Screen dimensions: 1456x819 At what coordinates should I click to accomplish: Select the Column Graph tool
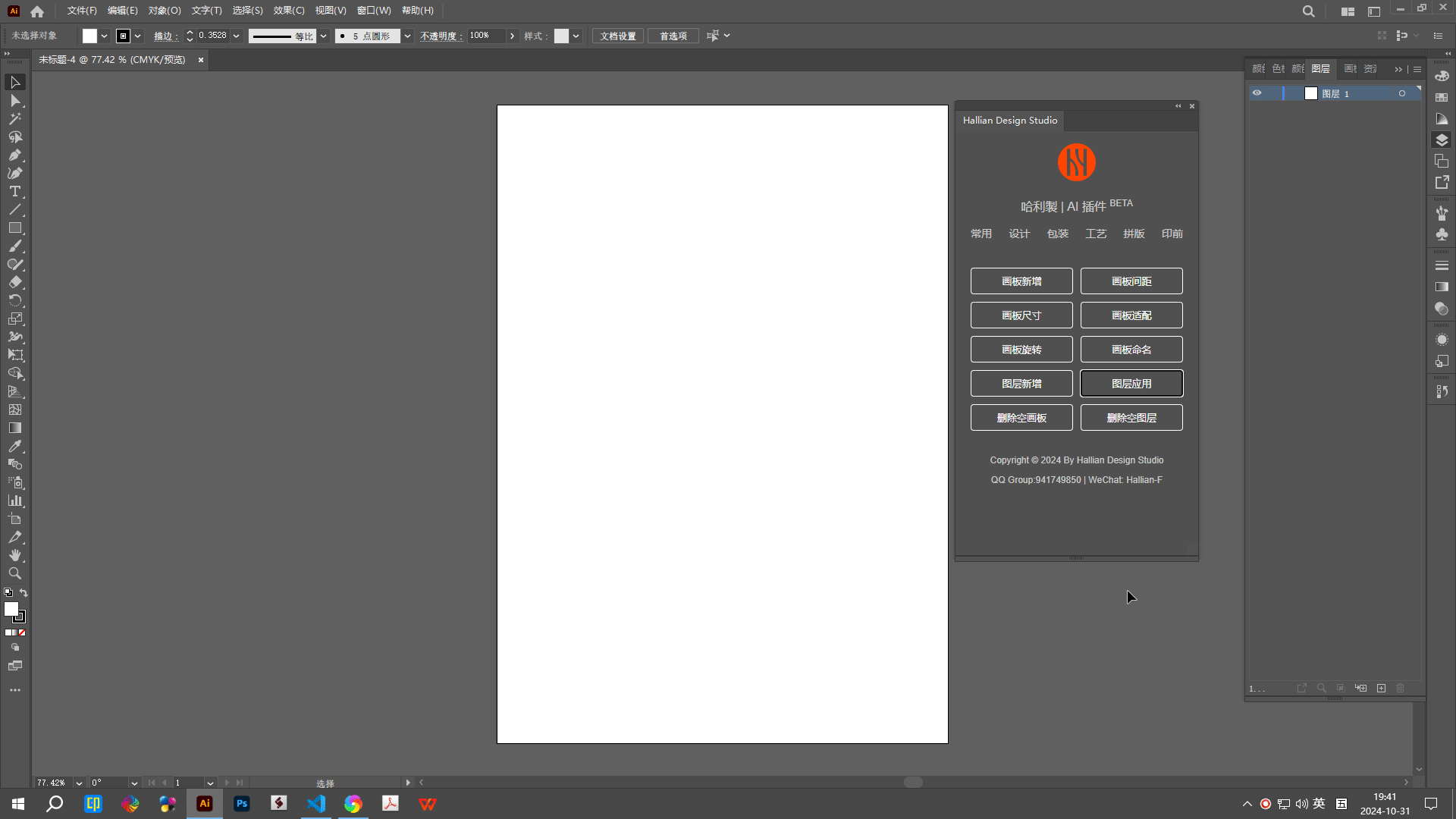[x=15, y=500]
